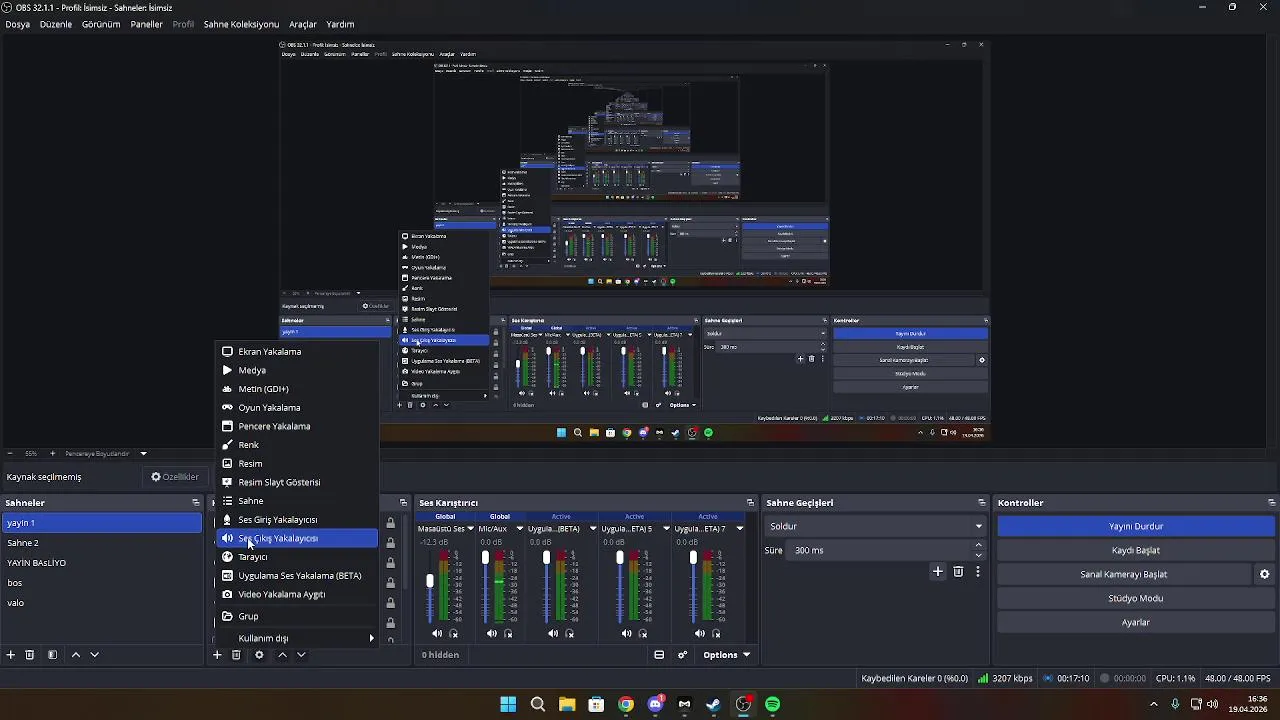Screen dimensions: 1280x720
Task: Click Sanal Kamerayı Başlat button
Action: click(1124, 574)
